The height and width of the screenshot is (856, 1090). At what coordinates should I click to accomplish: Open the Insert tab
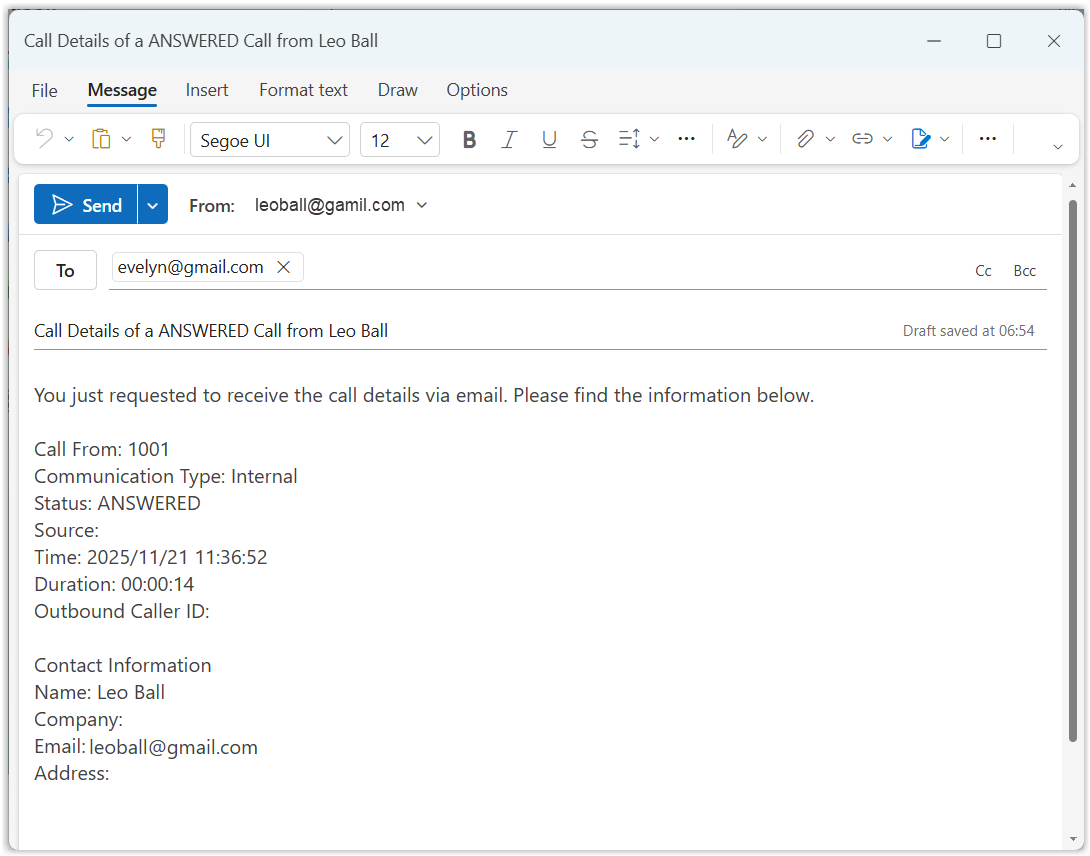(207, 90)
